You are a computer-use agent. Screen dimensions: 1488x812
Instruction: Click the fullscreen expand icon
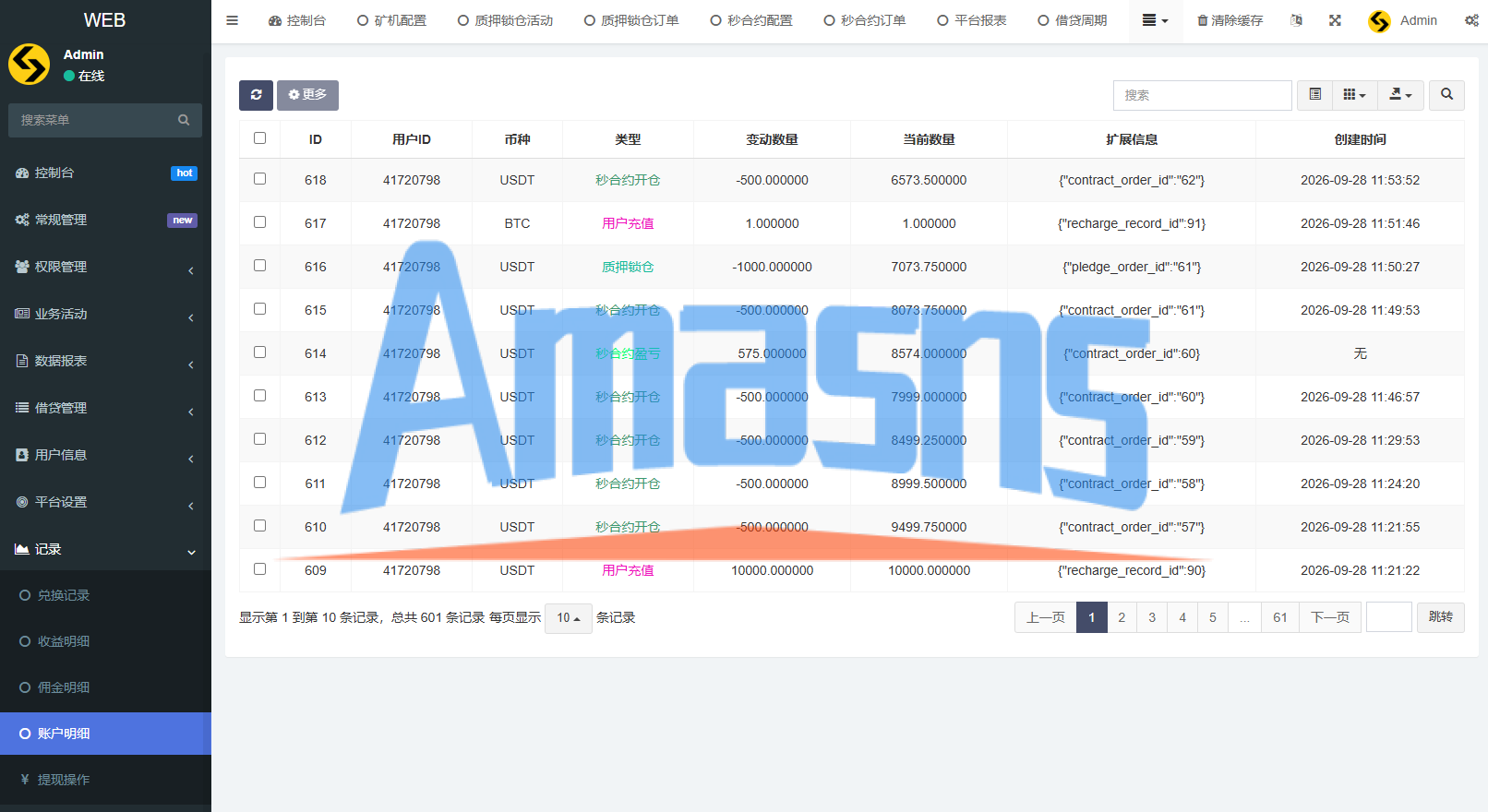coord(1335,20)
